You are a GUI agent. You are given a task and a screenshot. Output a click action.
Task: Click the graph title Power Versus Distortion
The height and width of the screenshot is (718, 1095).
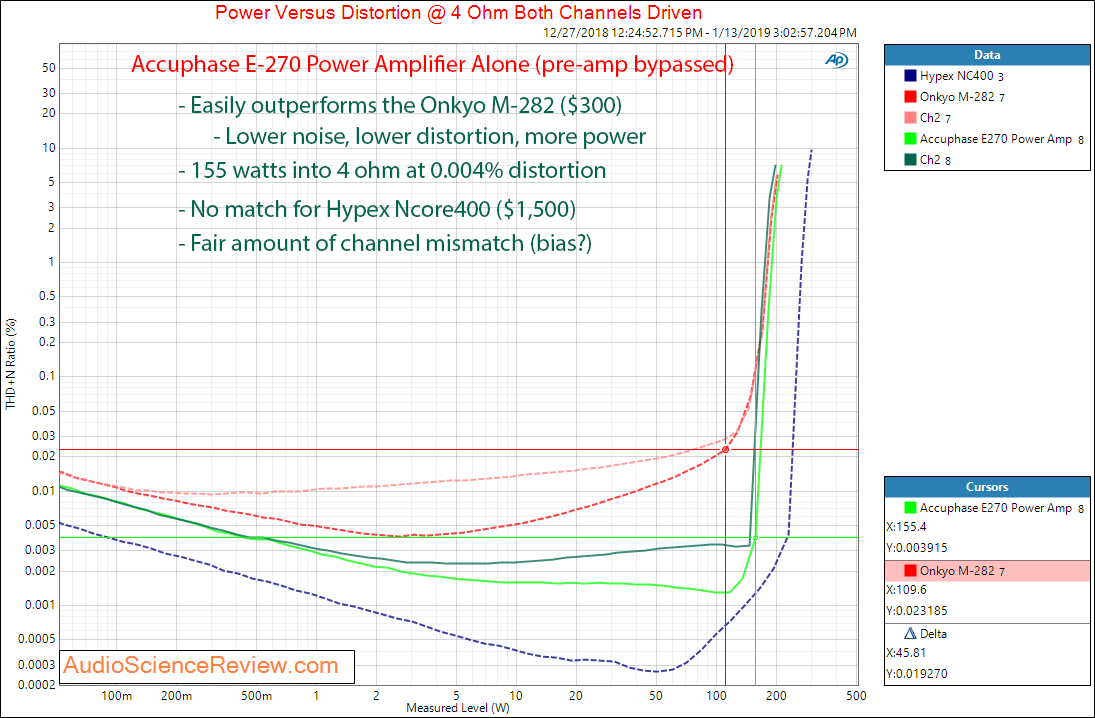point(459,13)
